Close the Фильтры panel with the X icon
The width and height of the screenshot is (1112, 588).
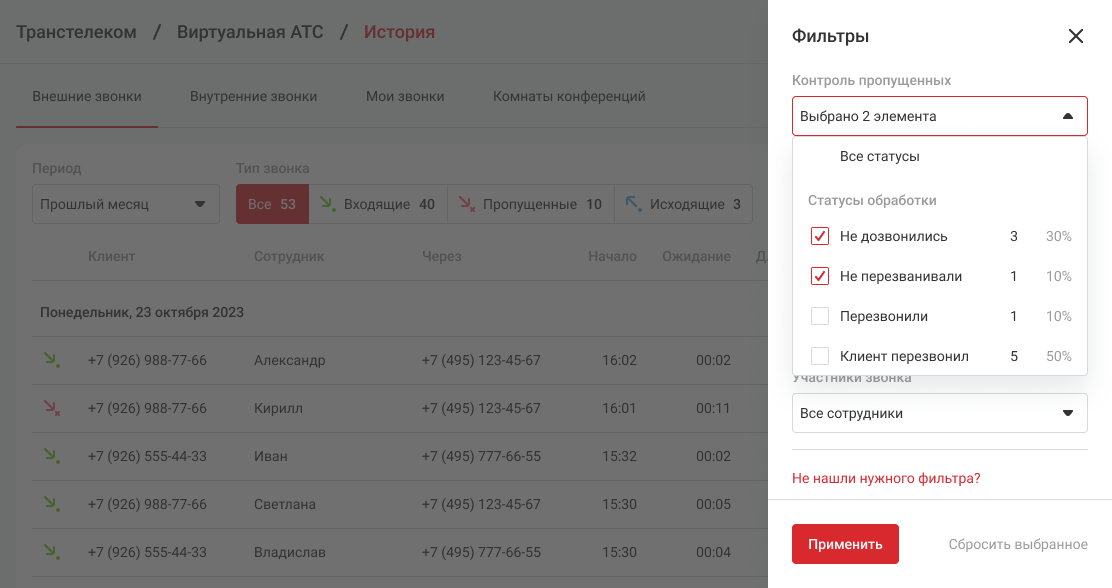(x=1076, y=37)
